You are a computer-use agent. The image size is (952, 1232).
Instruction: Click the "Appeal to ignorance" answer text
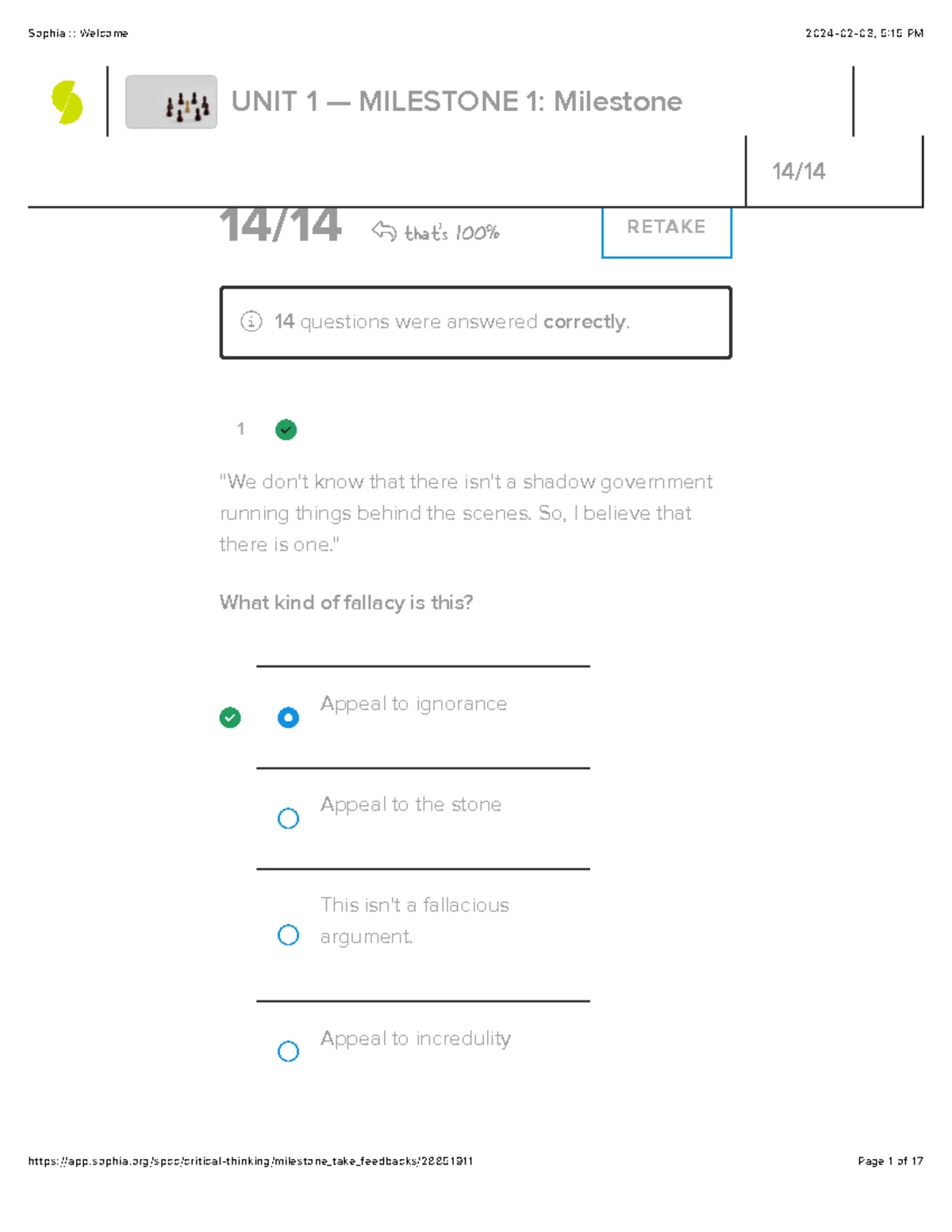(x=413, y=704)
